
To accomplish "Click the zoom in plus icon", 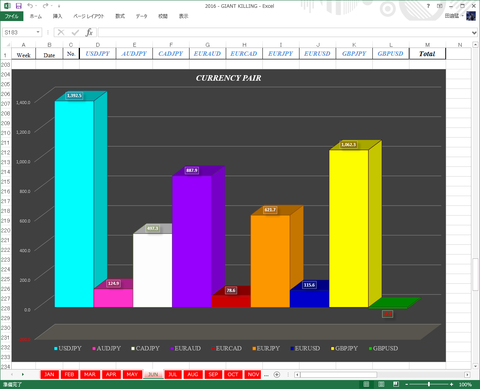I will pyautogui.click(x=451, y=384).
